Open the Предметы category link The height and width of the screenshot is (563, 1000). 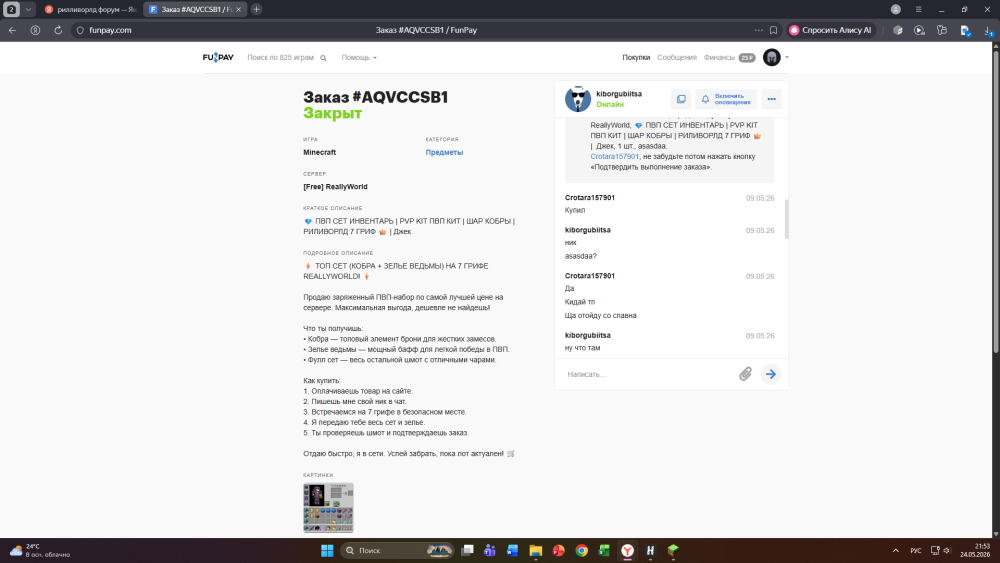click(x=444, y=152)
